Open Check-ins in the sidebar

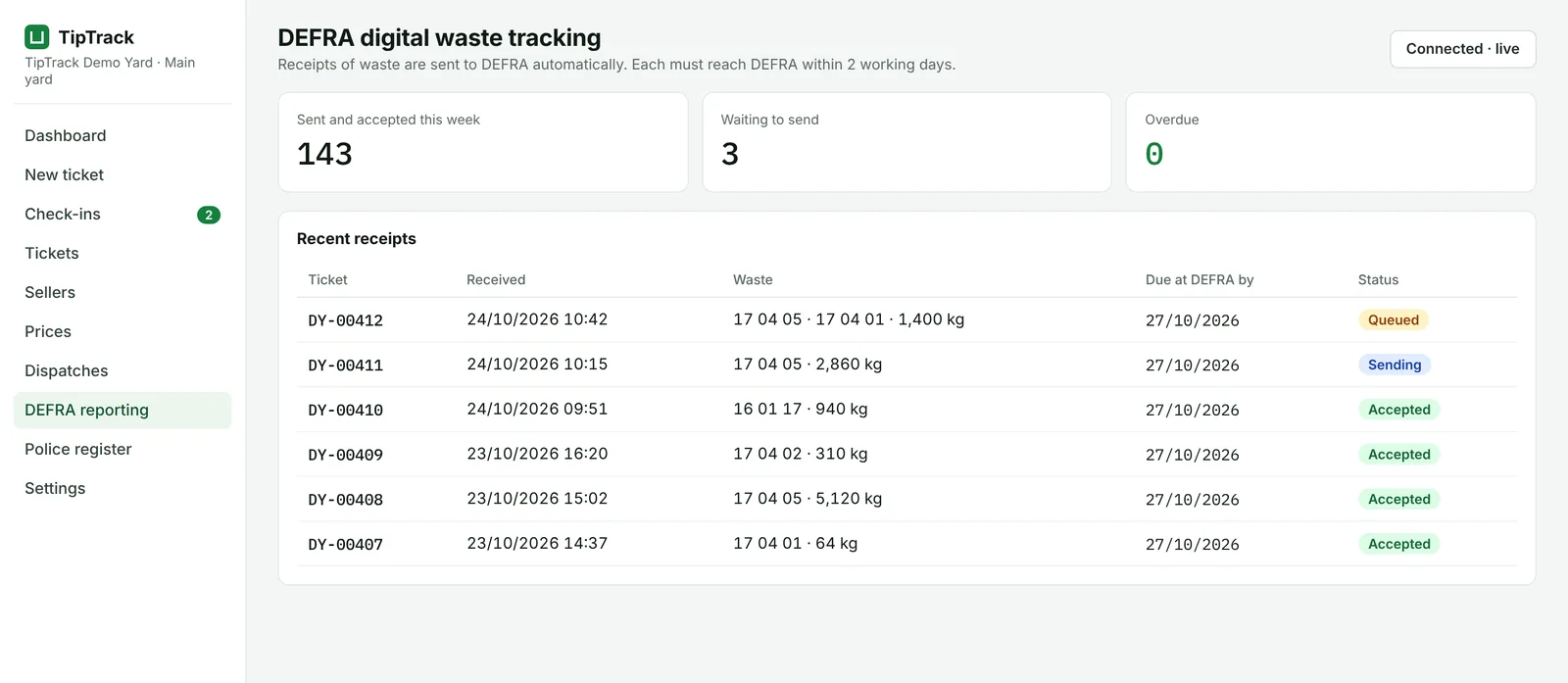[122, 215]
